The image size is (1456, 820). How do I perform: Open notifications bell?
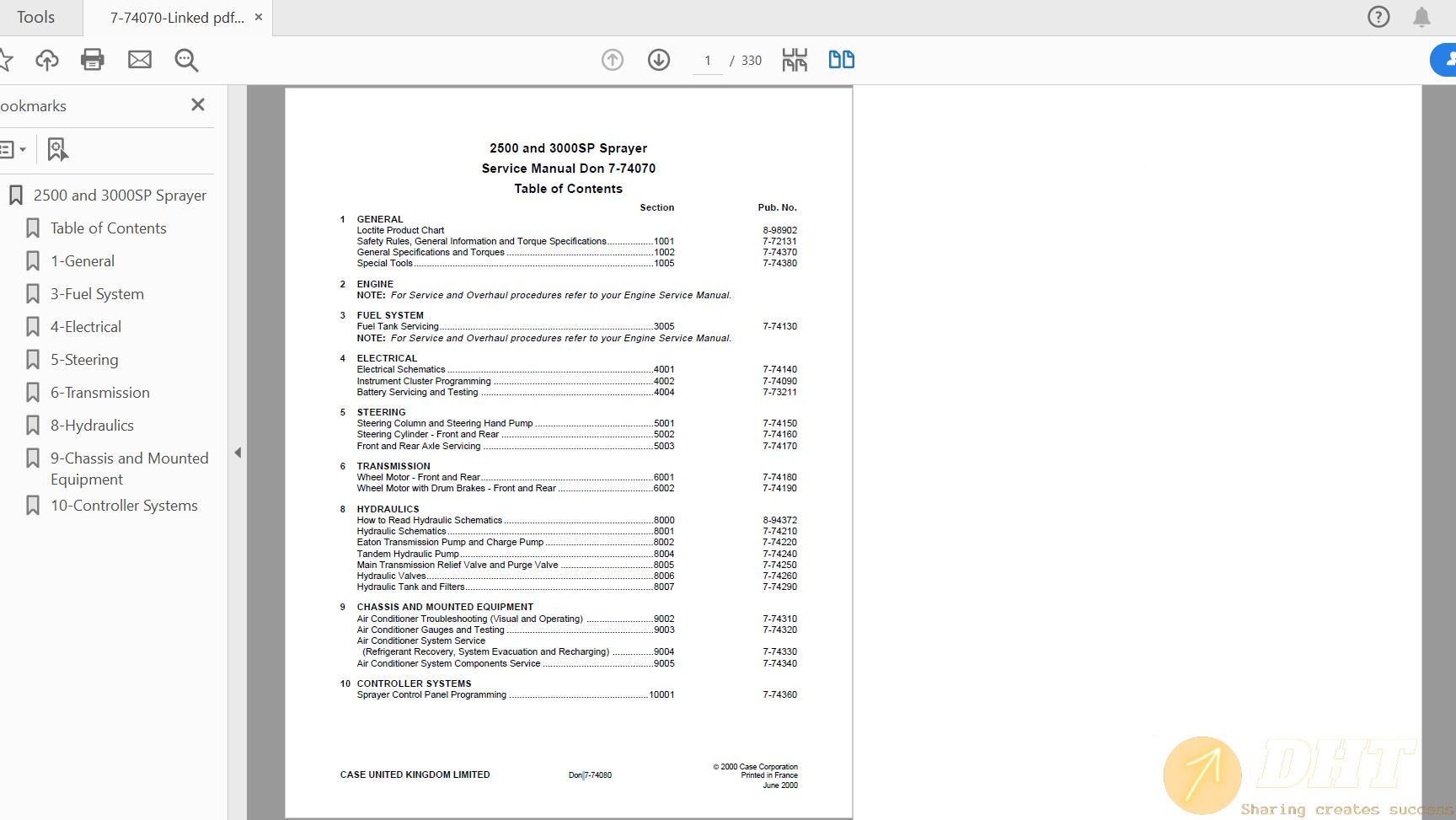pos(1421,17)
